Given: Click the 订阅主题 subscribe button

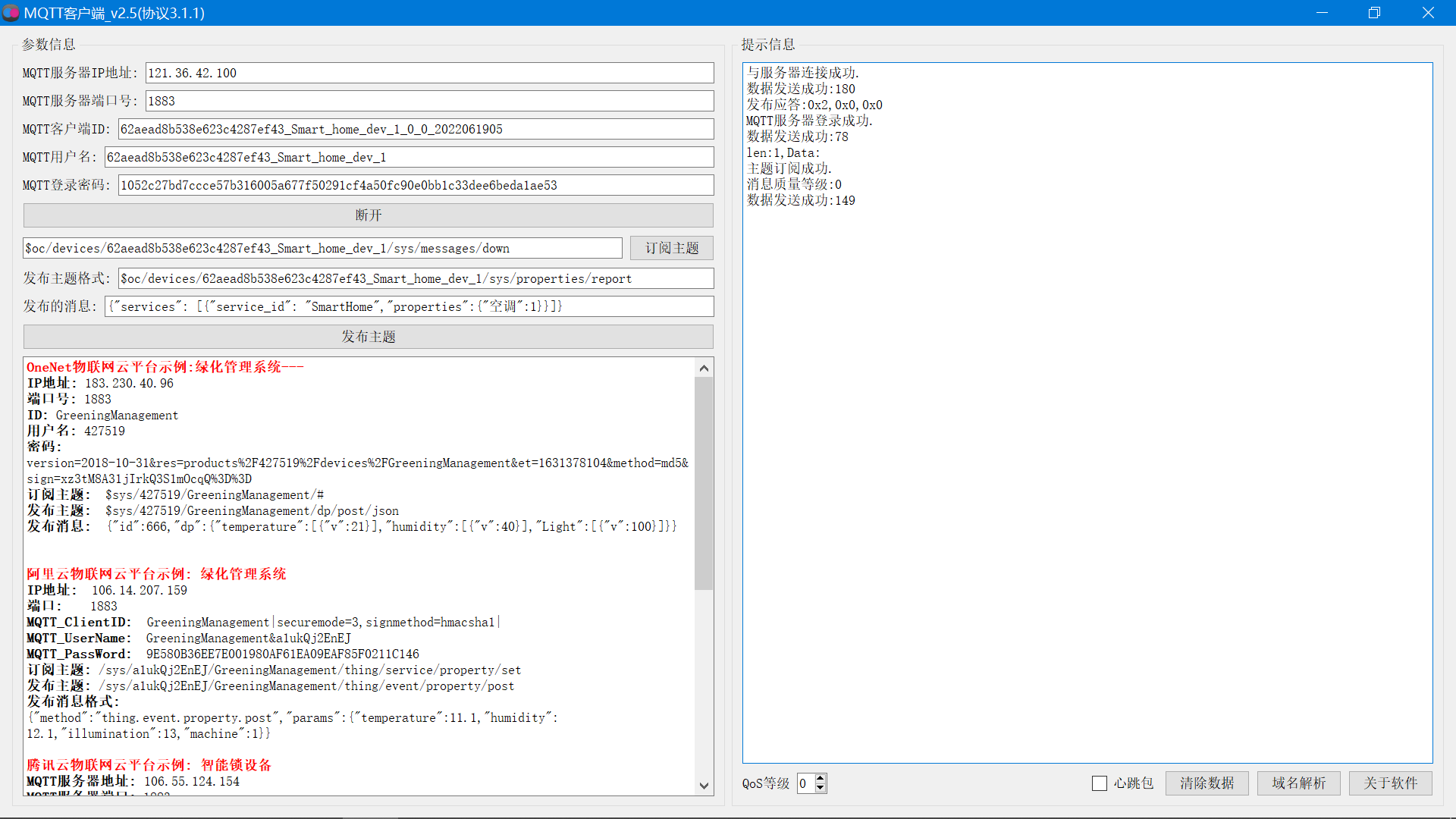Looking at the screenshot, I should (671, 248).
